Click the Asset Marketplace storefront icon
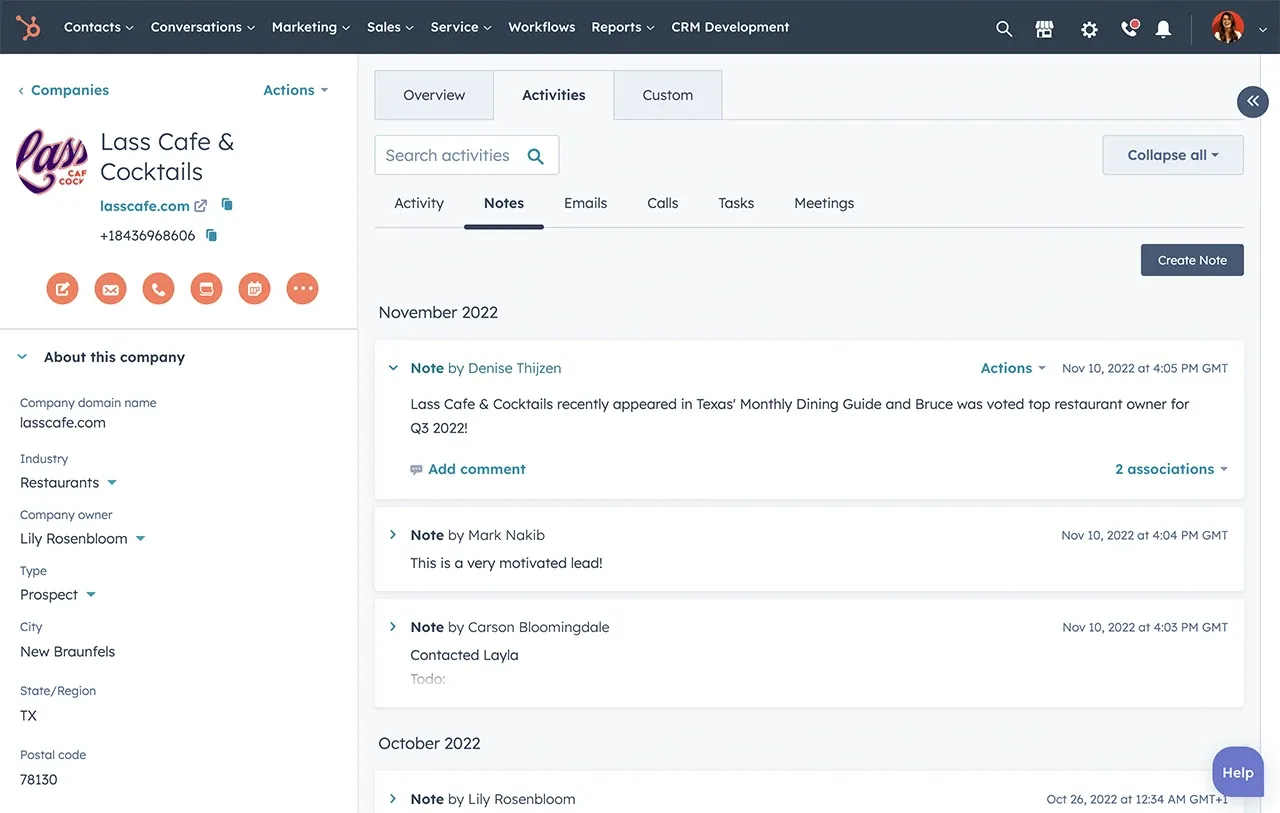The image size is (1280, 813). click(x=1044, y=29)
